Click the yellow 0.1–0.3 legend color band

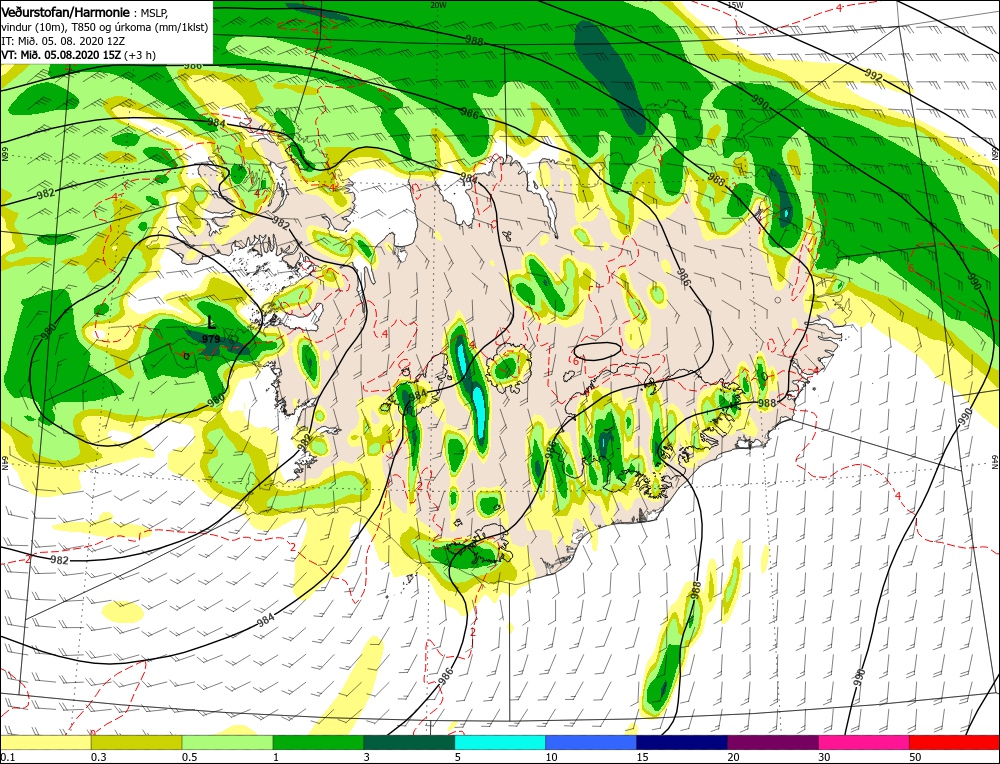[x=46, y=742]
